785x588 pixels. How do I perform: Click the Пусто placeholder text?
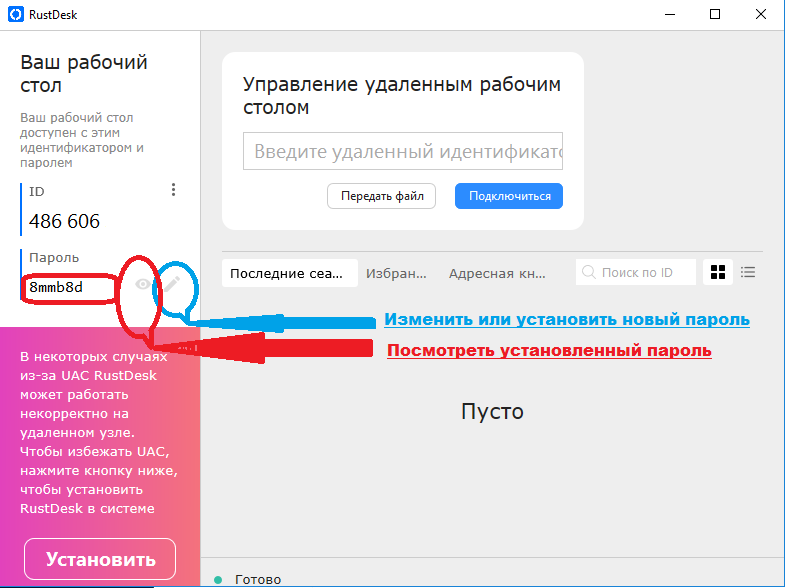[x=492, y=411]
